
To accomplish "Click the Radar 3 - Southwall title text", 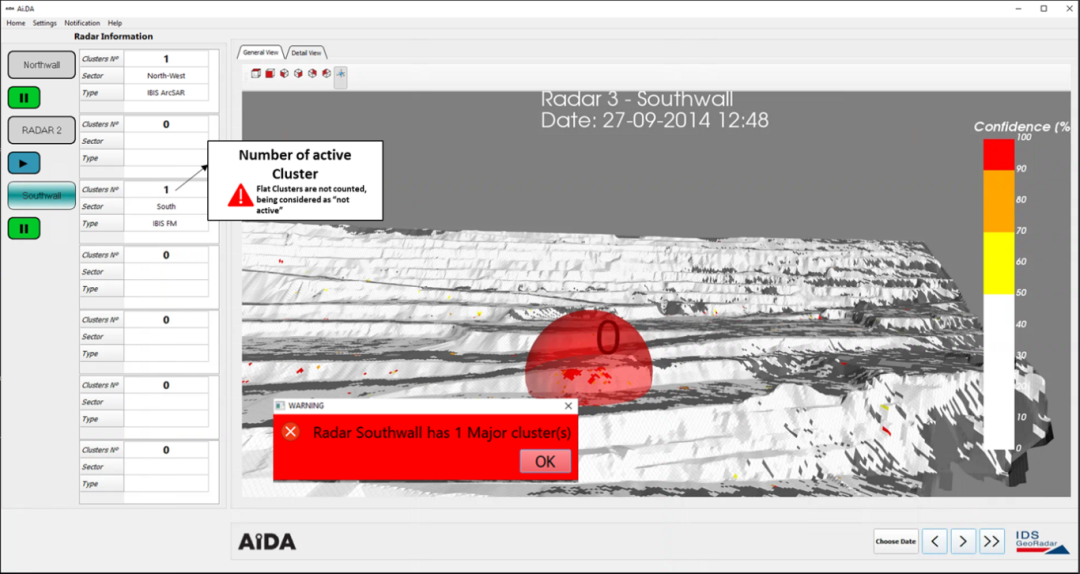I will [x=637, y=99].
